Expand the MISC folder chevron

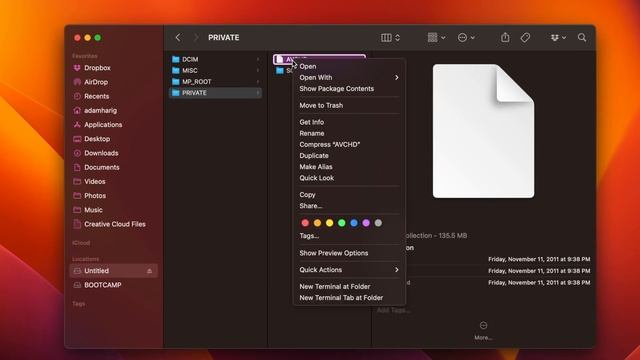pyautogui.click(x=258, y=70)
